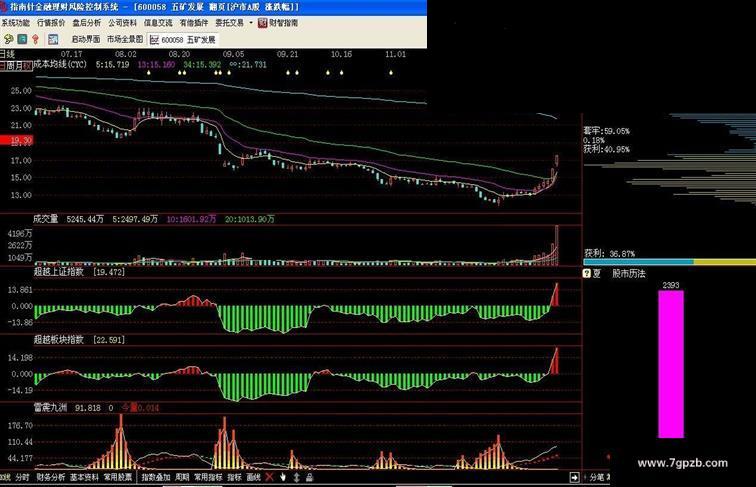The height and width of the screenshot is (487, 756).
Task: Click the 财智指南 red icon
Action: coord(262,23)
